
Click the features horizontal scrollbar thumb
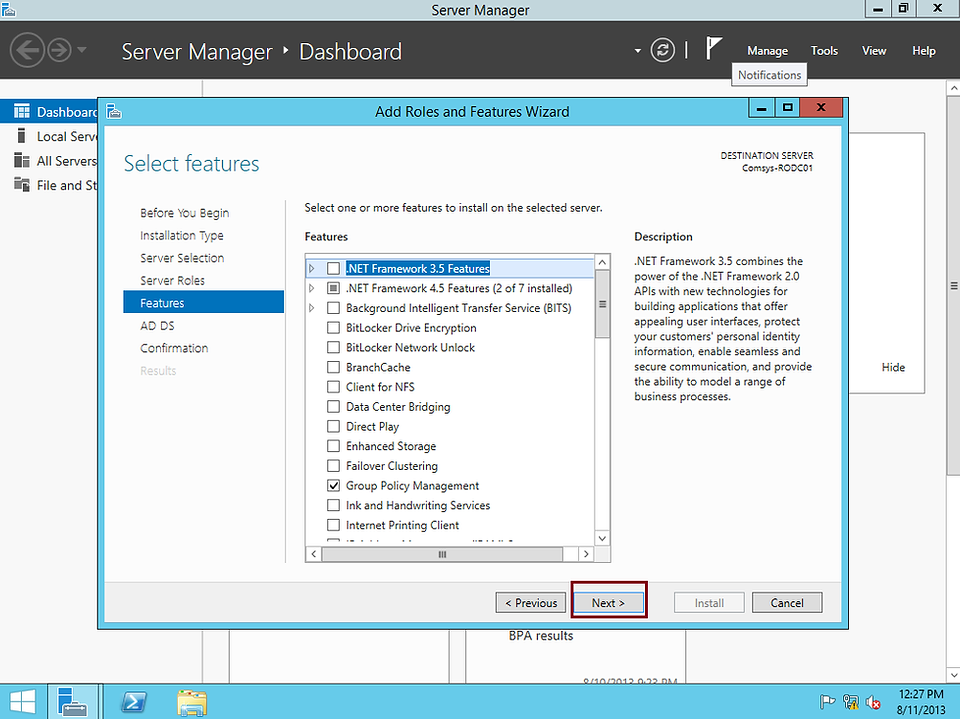[x=442, y=554]
